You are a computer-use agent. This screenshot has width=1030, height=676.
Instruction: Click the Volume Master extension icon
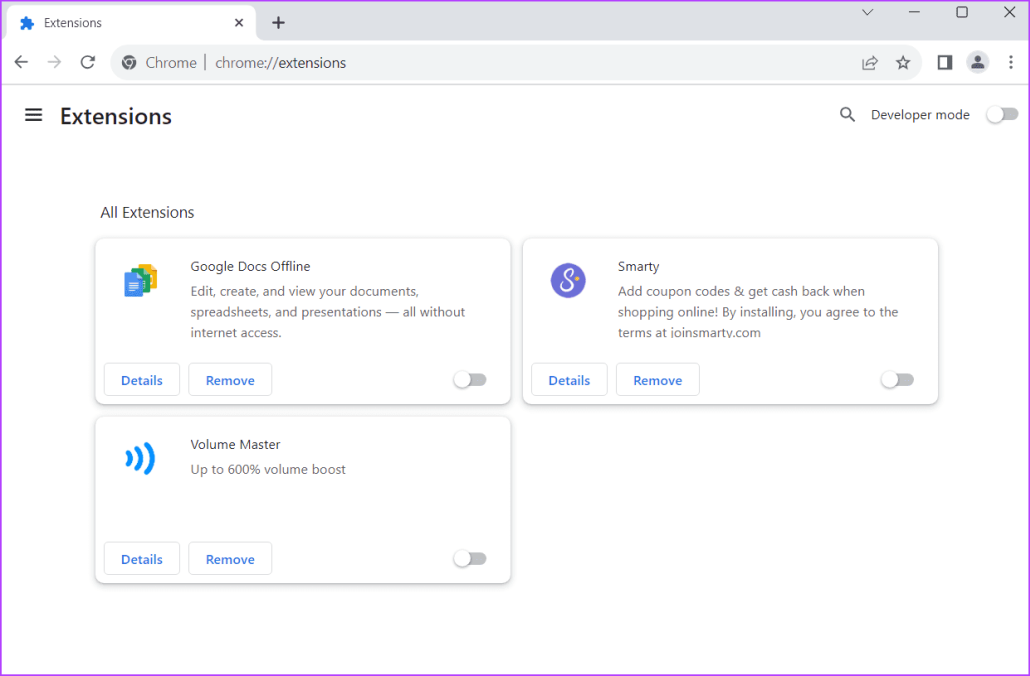click(x=140, y=458)
